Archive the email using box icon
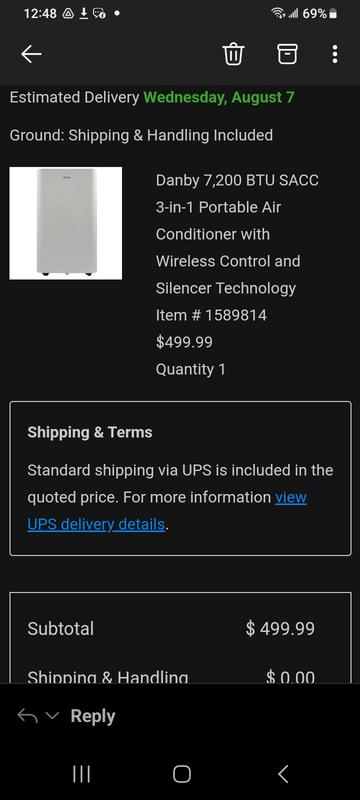 (287, 54)
